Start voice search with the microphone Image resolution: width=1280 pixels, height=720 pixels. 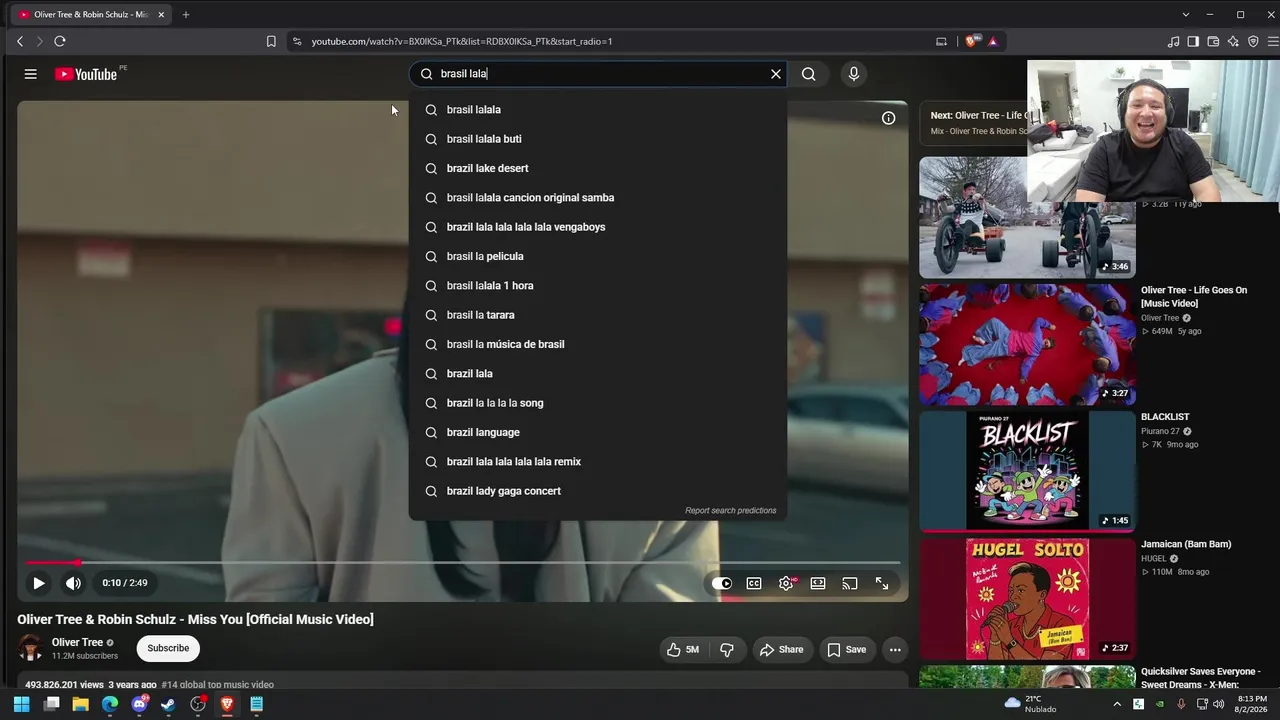(853, 74)
